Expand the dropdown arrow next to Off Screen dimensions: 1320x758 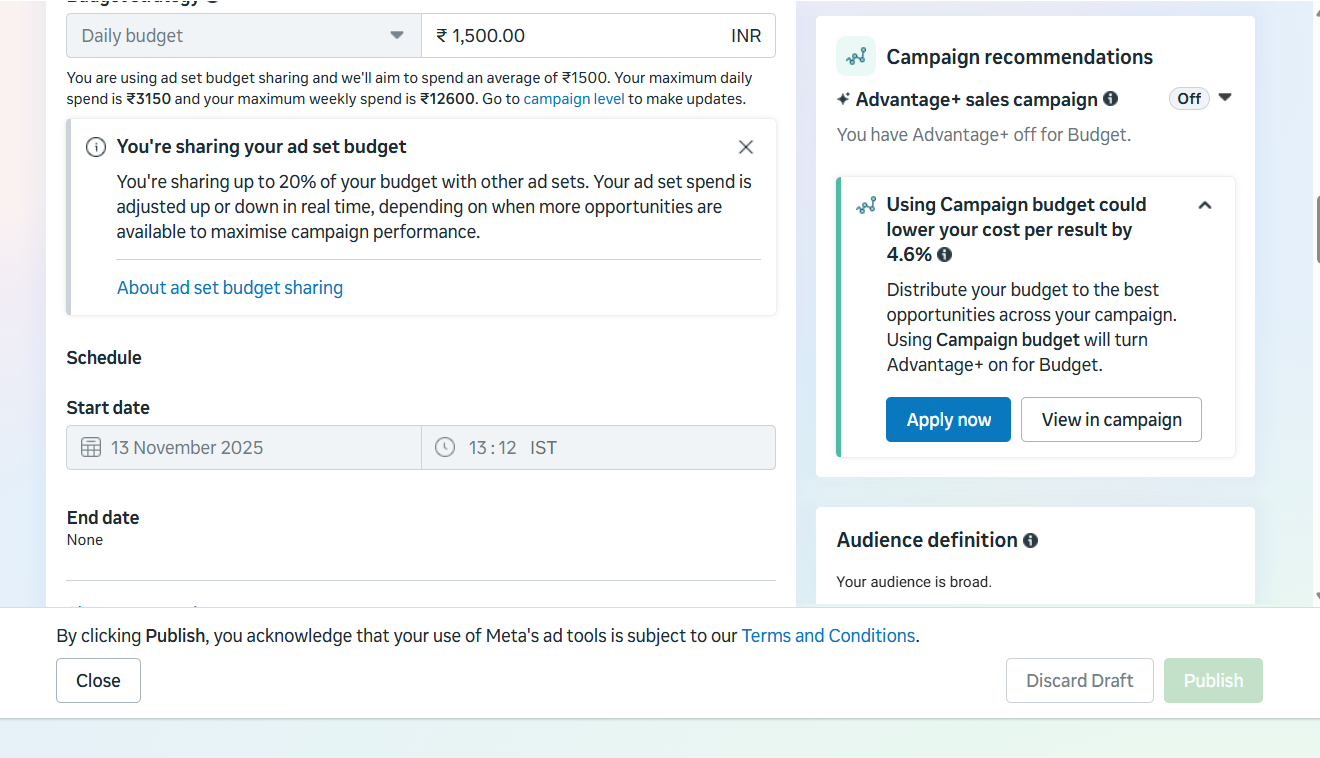coord(1225,98)
